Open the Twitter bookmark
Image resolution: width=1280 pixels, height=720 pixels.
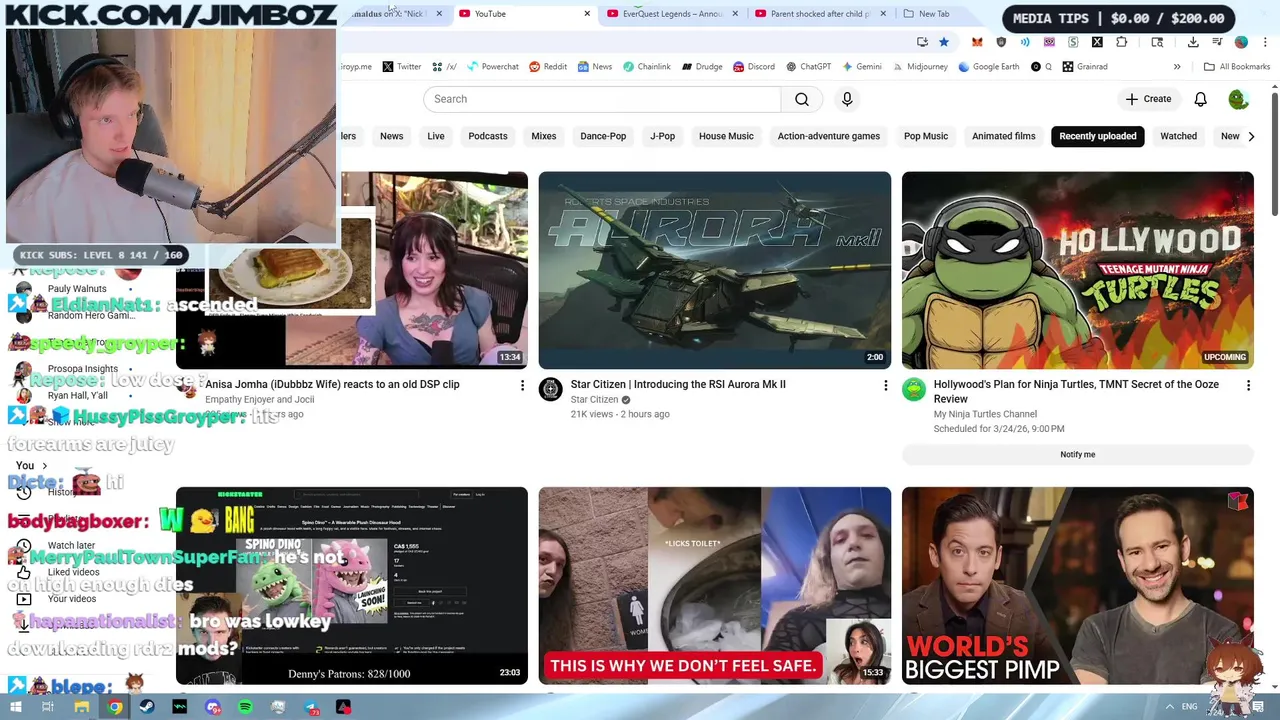401,67
